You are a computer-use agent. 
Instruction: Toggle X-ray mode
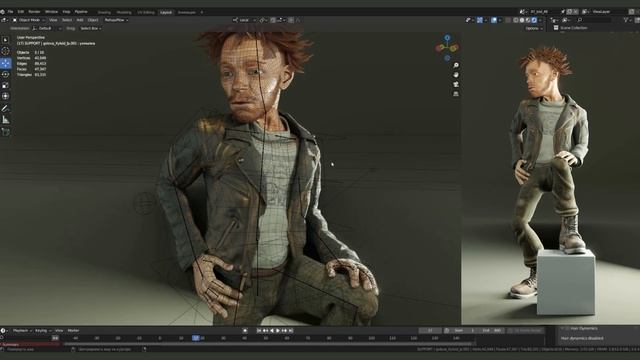(x=508, y=20)
